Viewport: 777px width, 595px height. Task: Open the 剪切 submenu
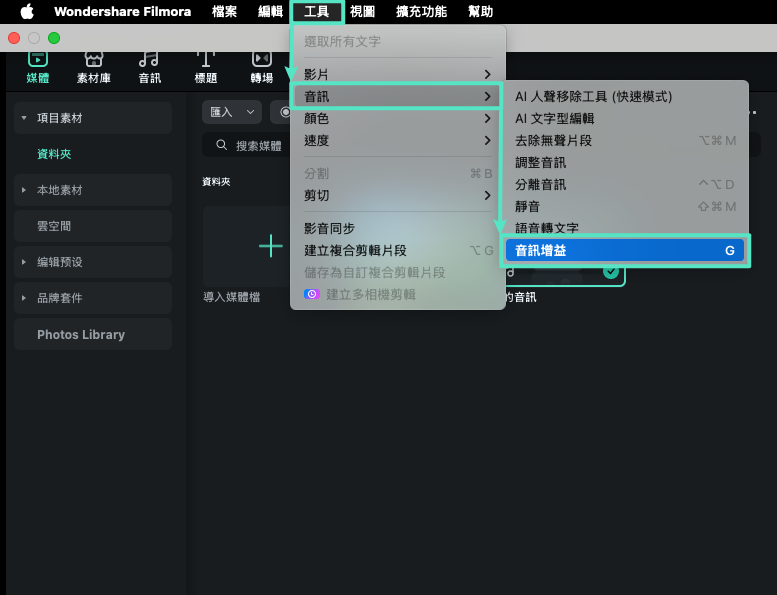(x=397, y=195)
